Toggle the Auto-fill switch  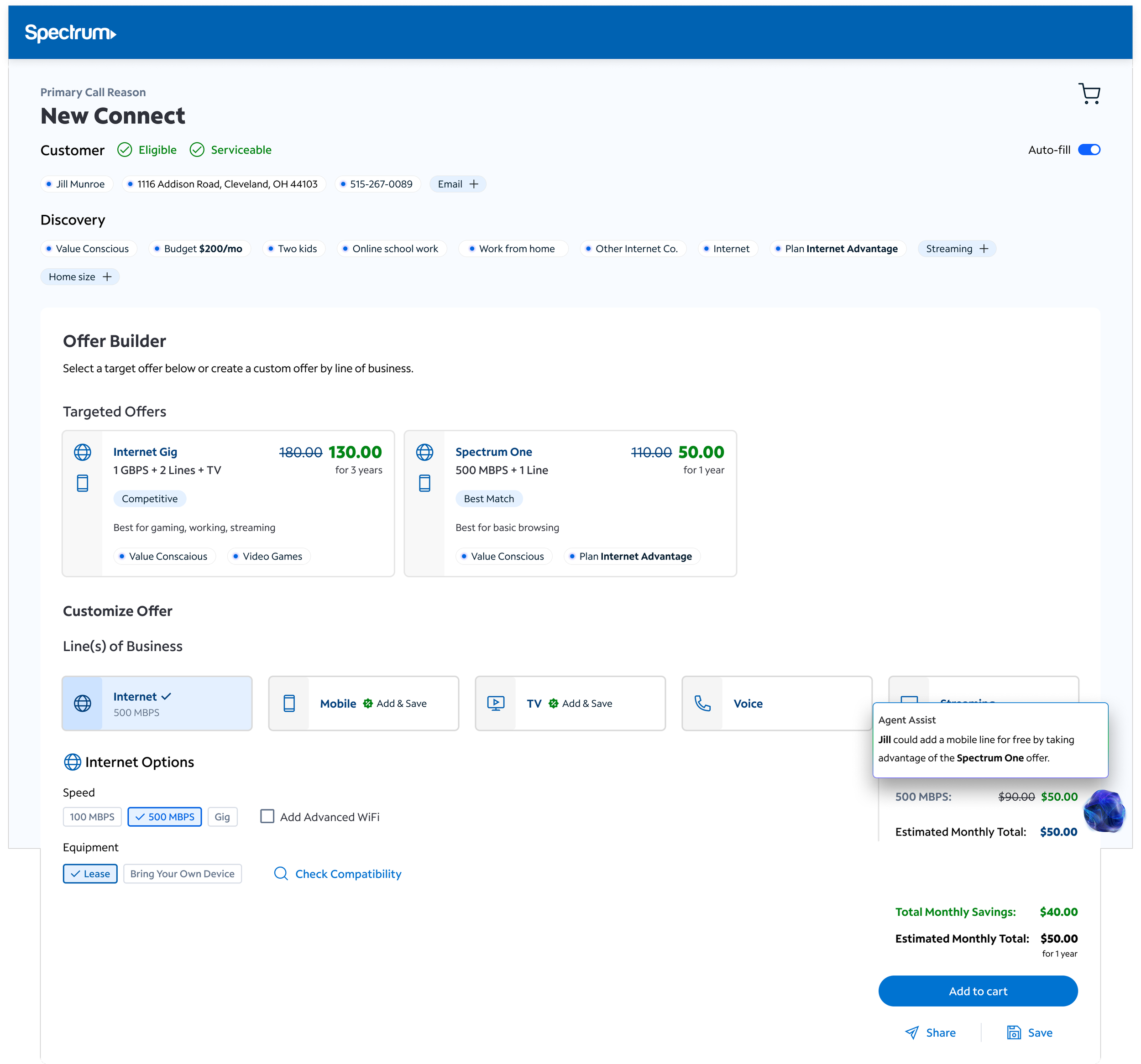pyautogui.click(x=1089, y=150)
